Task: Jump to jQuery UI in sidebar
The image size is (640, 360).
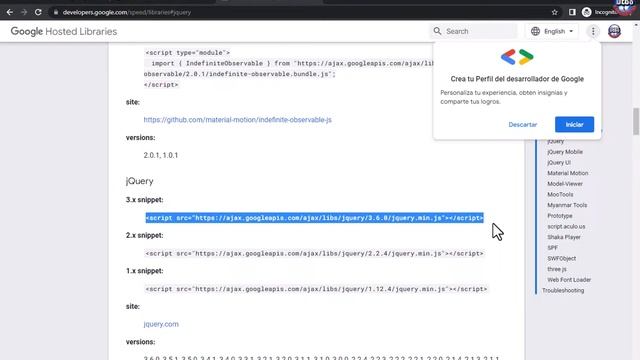Action: 559,162
